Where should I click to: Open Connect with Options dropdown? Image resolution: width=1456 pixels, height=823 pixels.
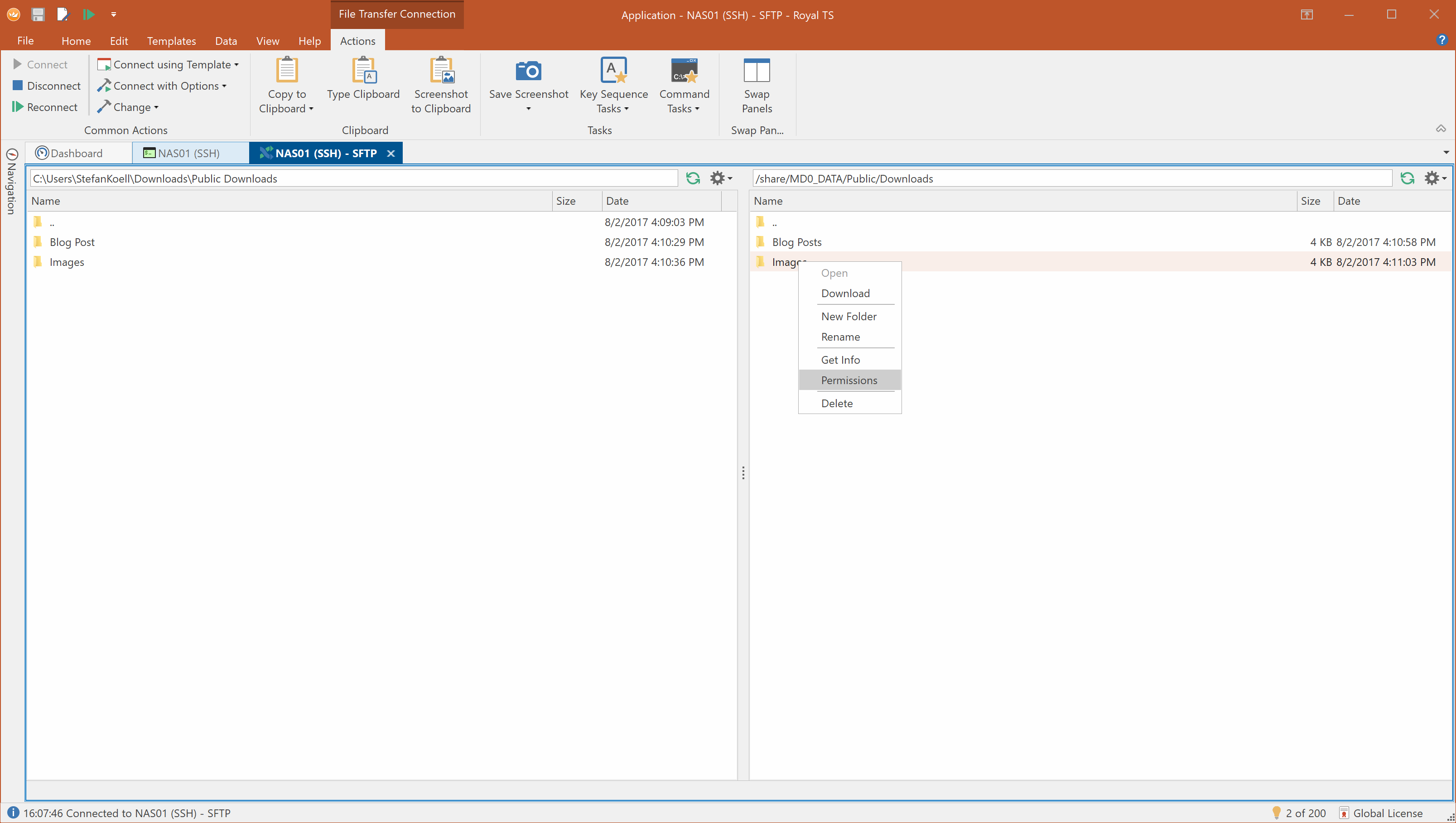point(162,86)
